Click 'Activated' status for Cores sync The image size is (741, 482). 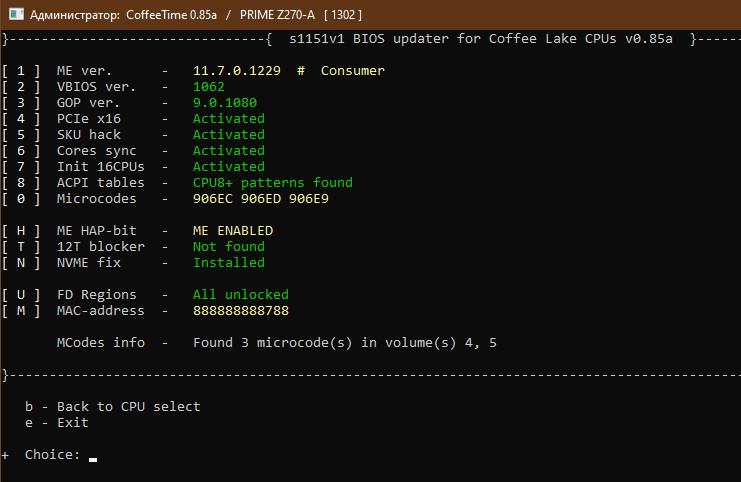229,151
